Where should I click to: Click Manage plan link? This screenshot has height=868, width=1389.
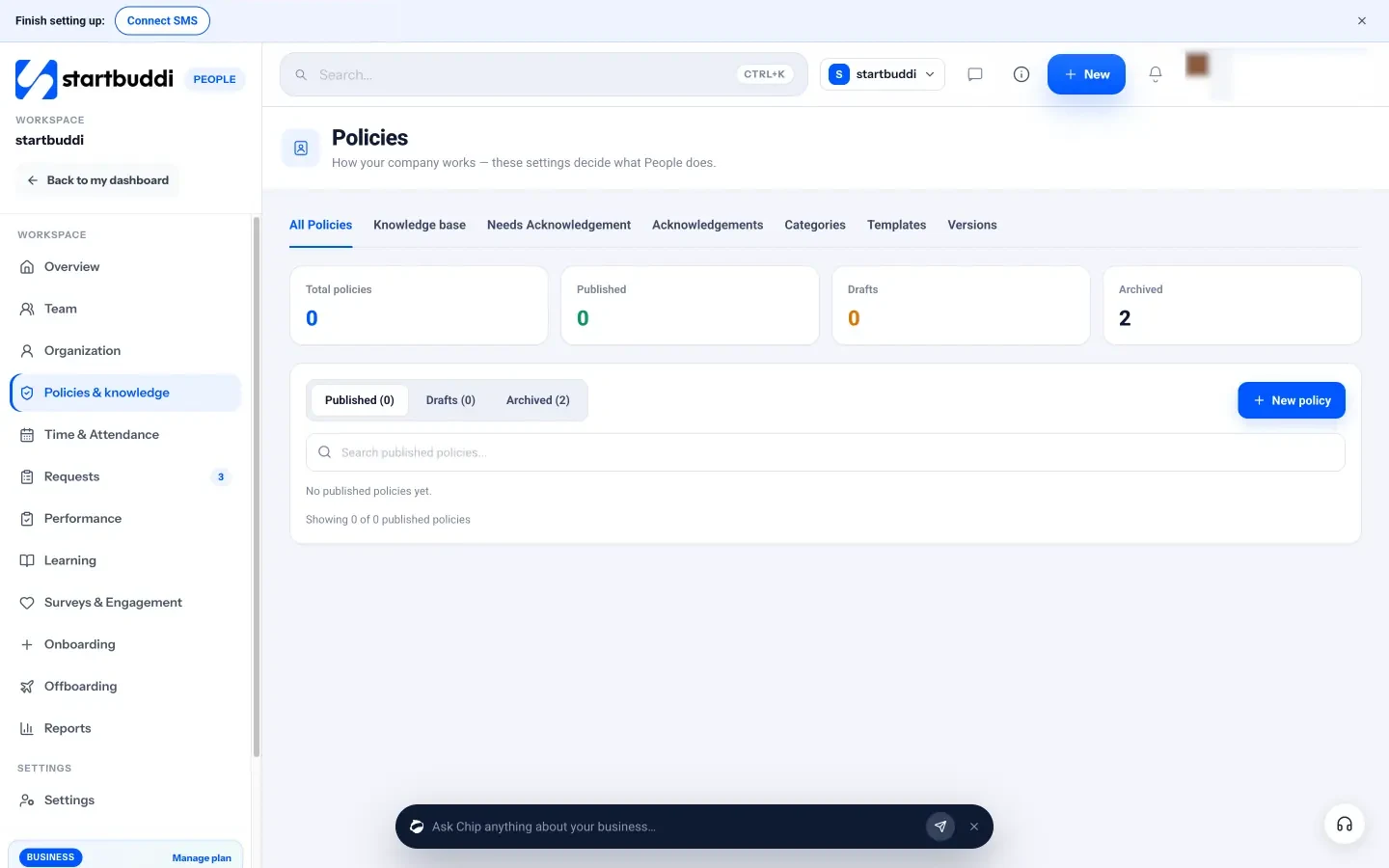click(202, 857)
